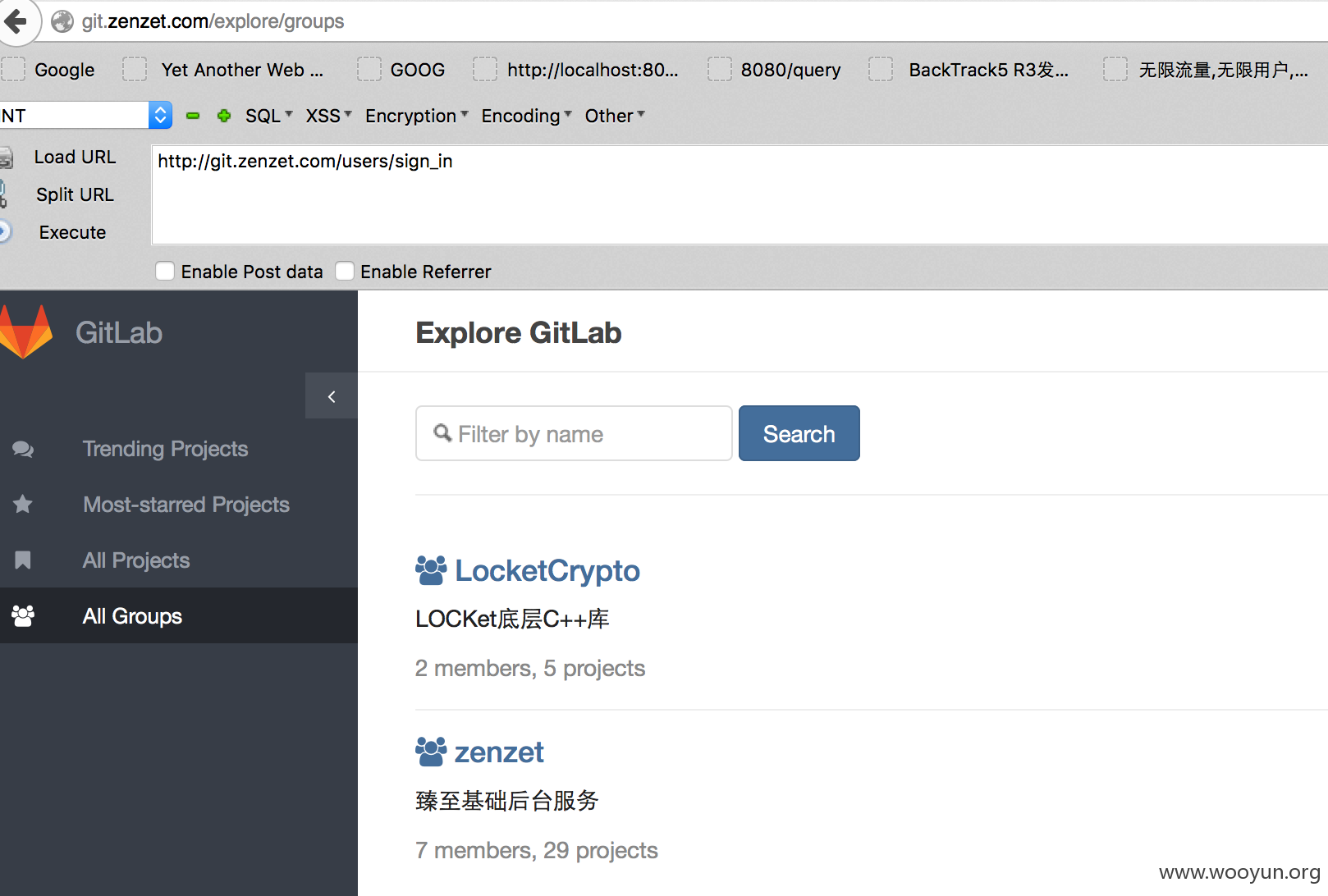Viewport: 1328px width, 896px height.
Task: Click the group icon beside zenzet
Action: [x=431, y=752]
